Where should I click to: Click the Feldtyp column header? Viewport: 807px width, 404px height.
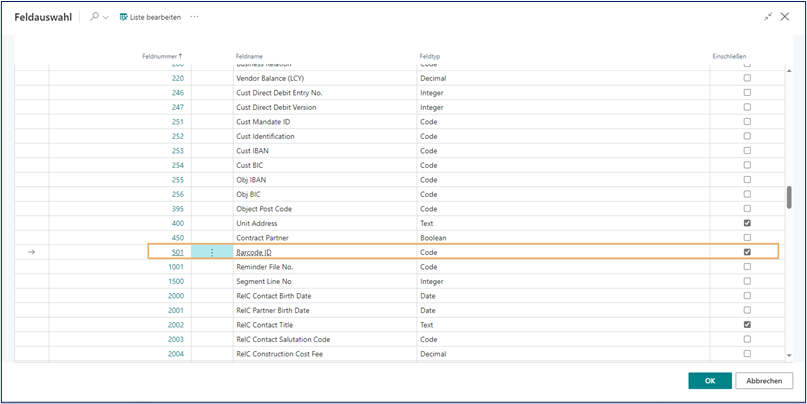(430, 56)
